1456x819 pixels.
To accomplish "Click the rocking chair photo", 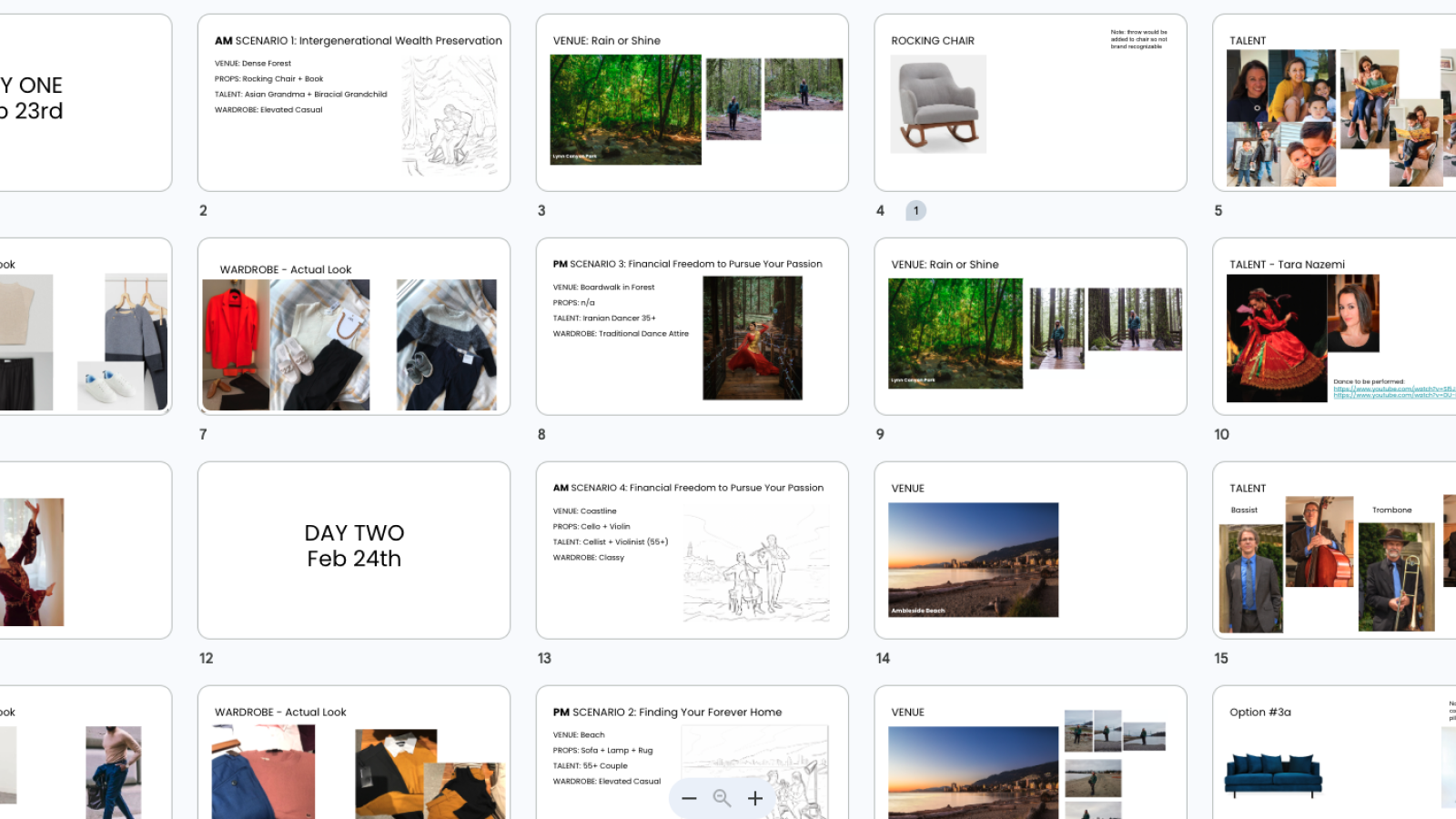I will [938, 104].
